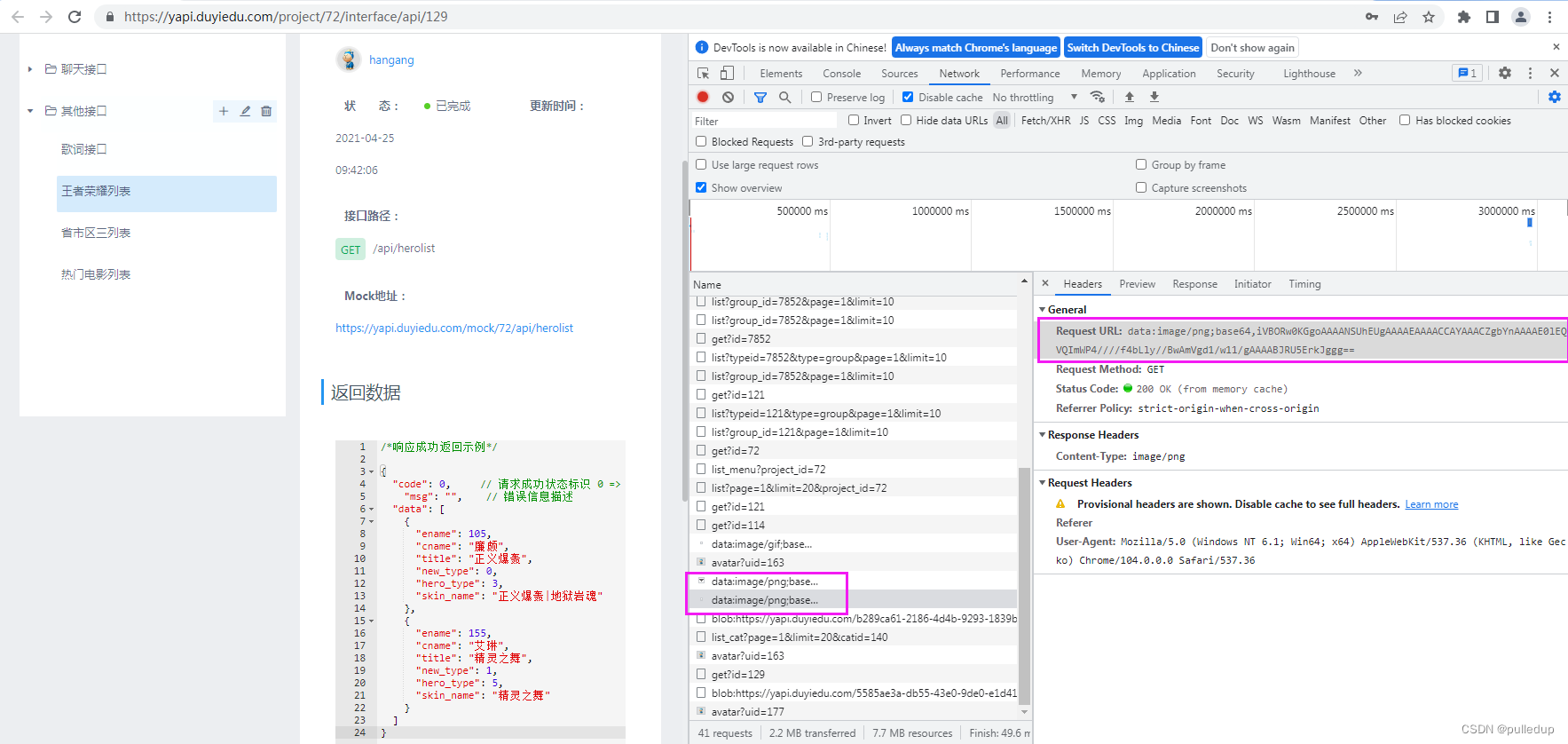Switch to Preview tab of request

coord(1137,284)
